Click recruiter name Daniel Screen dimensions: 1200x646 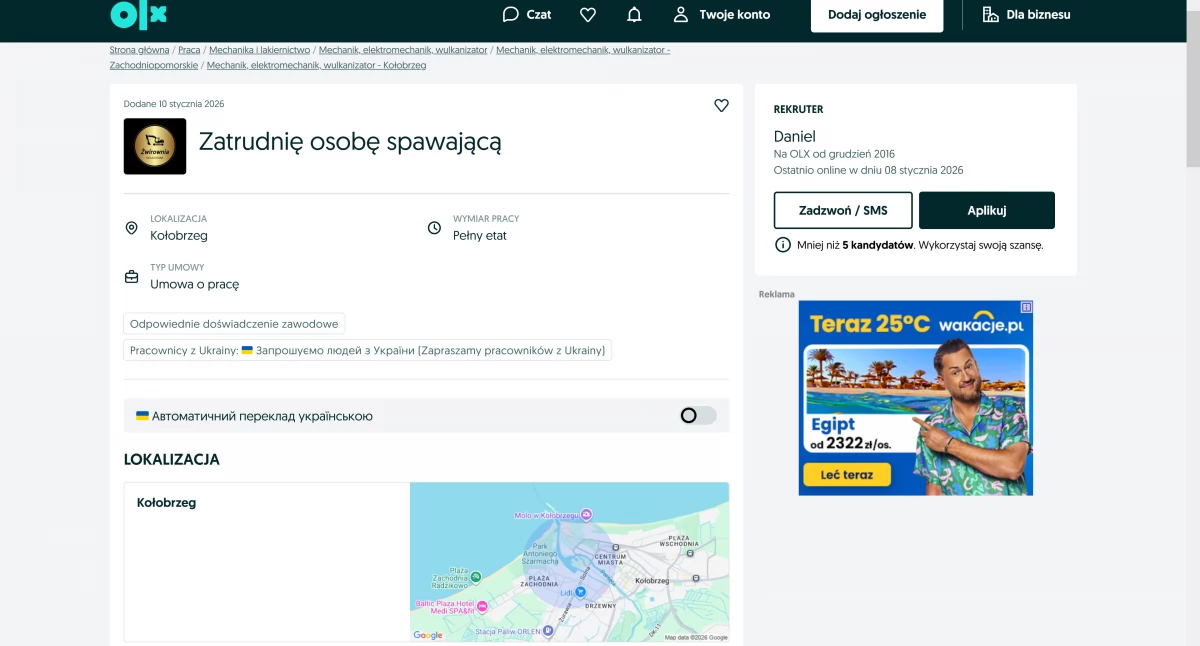[x=795, y=136]
